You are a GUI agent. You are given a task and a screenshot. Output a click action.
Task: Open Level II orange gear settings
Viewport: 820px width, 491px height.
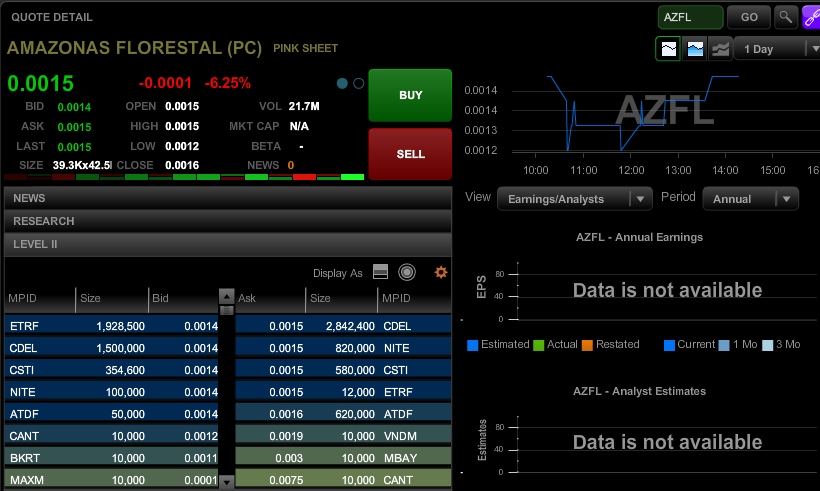440,272
